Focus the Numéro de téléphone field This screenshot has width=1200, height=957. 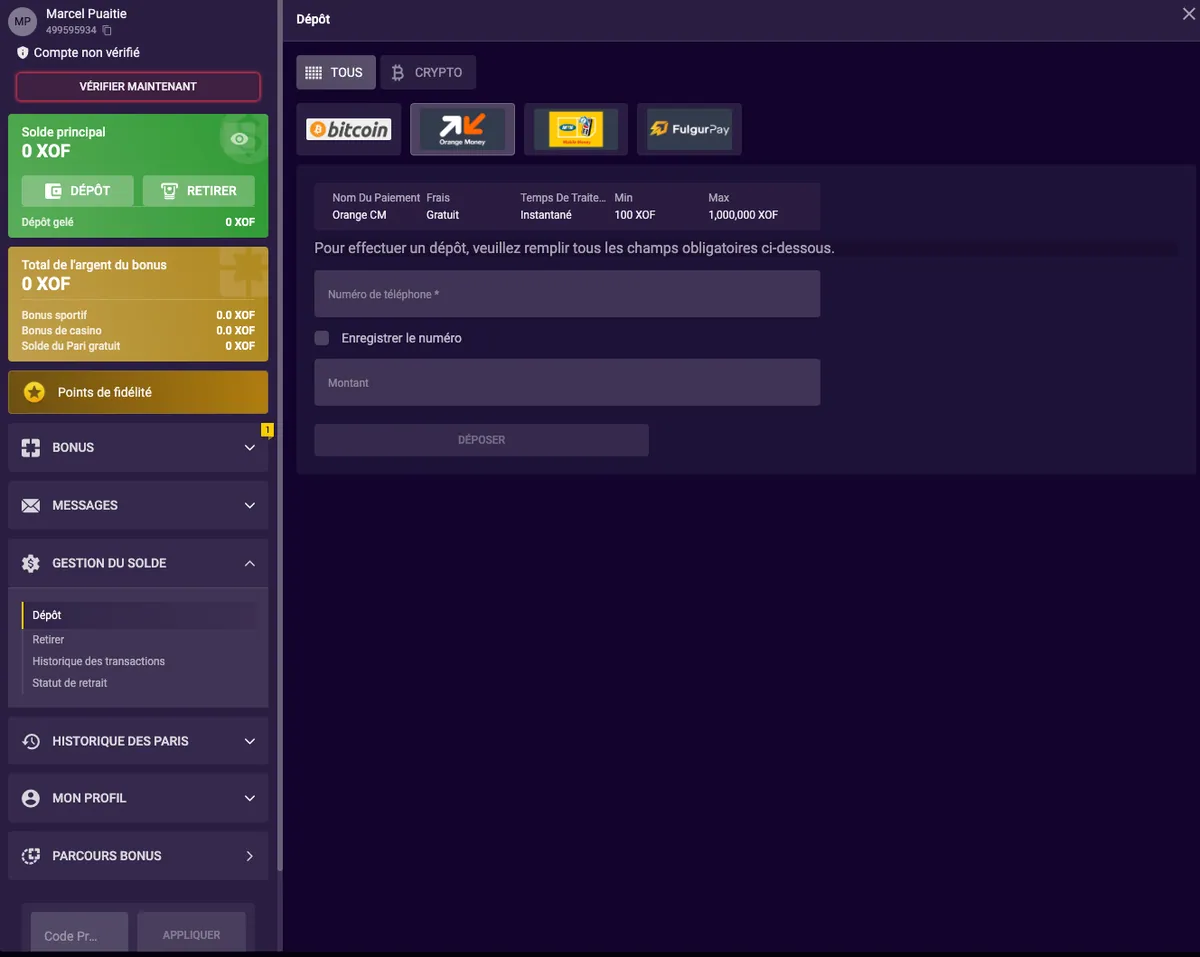[567, 294]
